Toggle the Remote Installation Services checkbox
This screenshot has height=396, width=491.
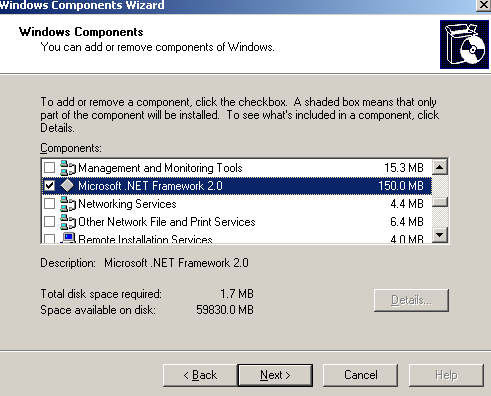point(49,238)
